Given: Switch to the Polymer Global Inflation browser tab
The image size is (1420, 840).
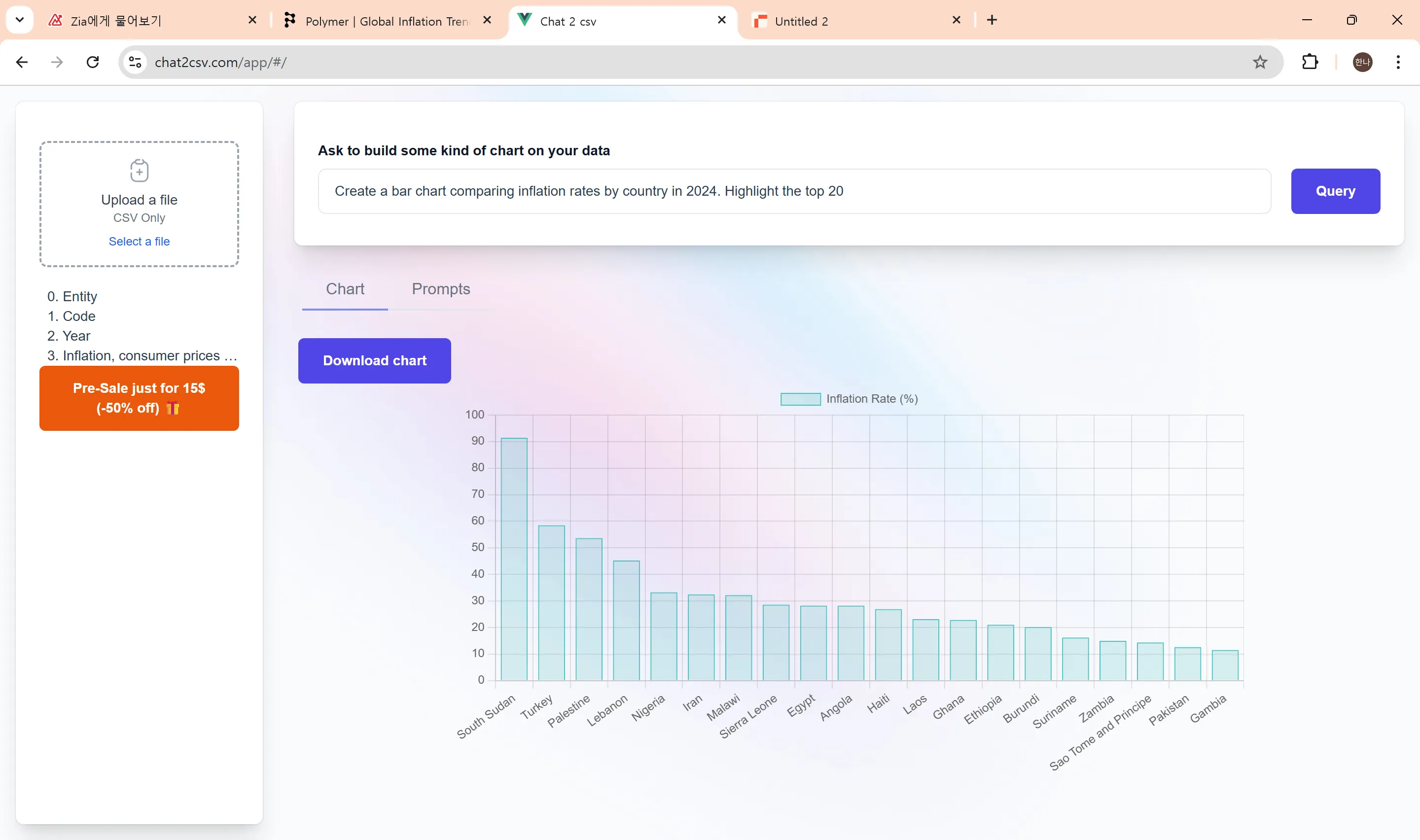Looking at the screenshot, I should coord(387,22).
